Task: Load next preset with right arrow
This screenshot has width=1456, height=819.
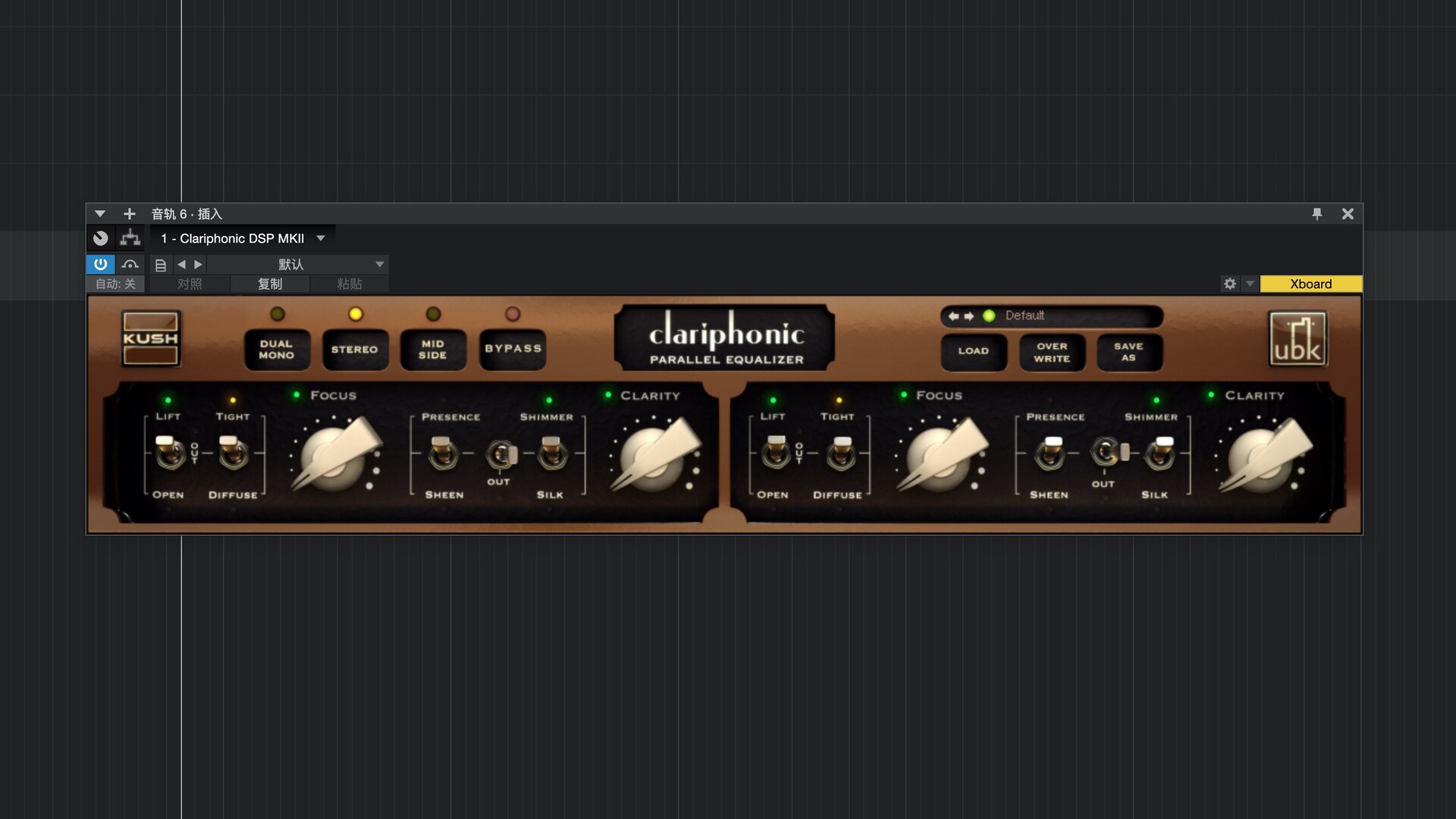Action: 199,265
